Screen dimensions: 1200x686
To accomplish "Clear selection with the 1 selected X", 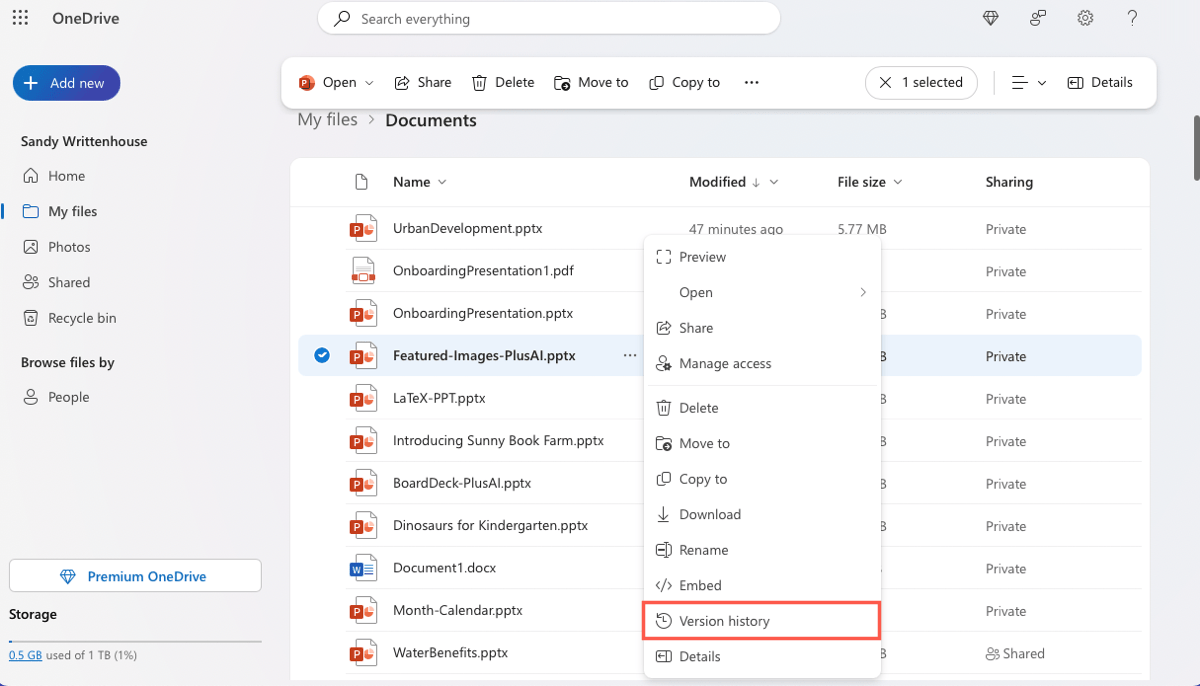I will (885, 83).
